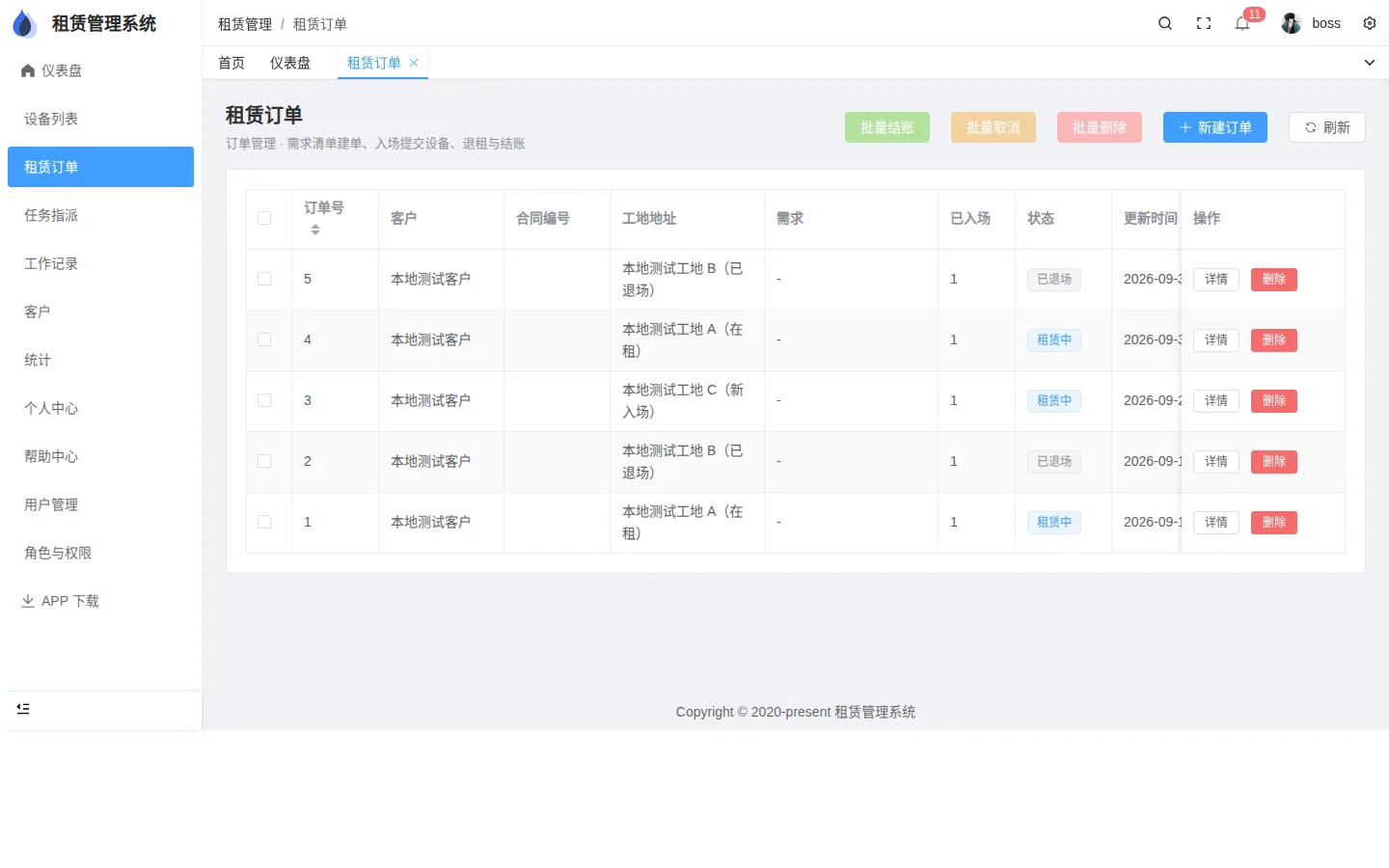This screenshot has width=1389, height=868.
Task: Switch to the 仪表盘 tab
Action: click(290, 63)
